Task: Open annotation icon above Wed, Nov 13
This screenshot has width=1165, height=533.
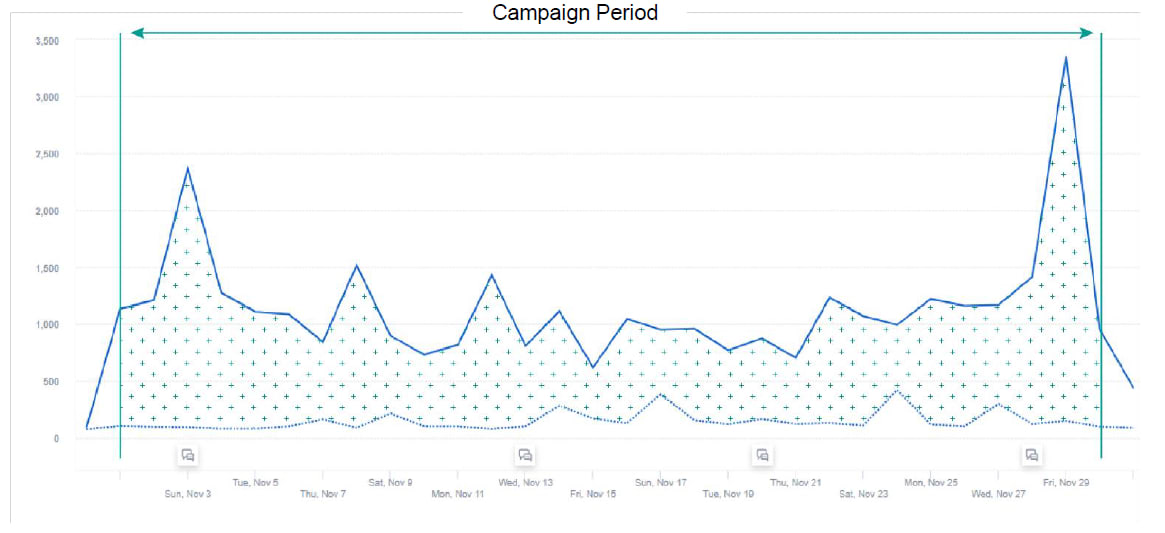Action: point(525,455)
